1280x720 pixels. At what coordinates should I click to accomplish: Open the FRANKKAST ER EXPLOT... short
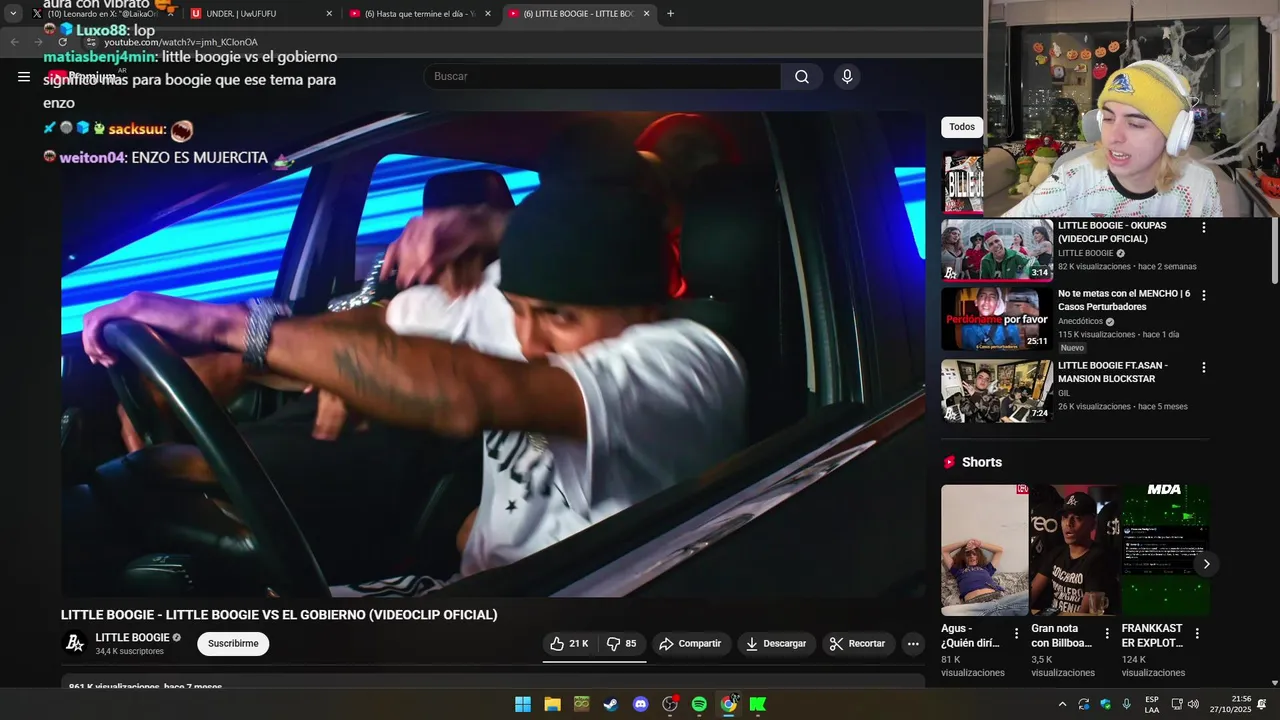[x=1165, y=550]
